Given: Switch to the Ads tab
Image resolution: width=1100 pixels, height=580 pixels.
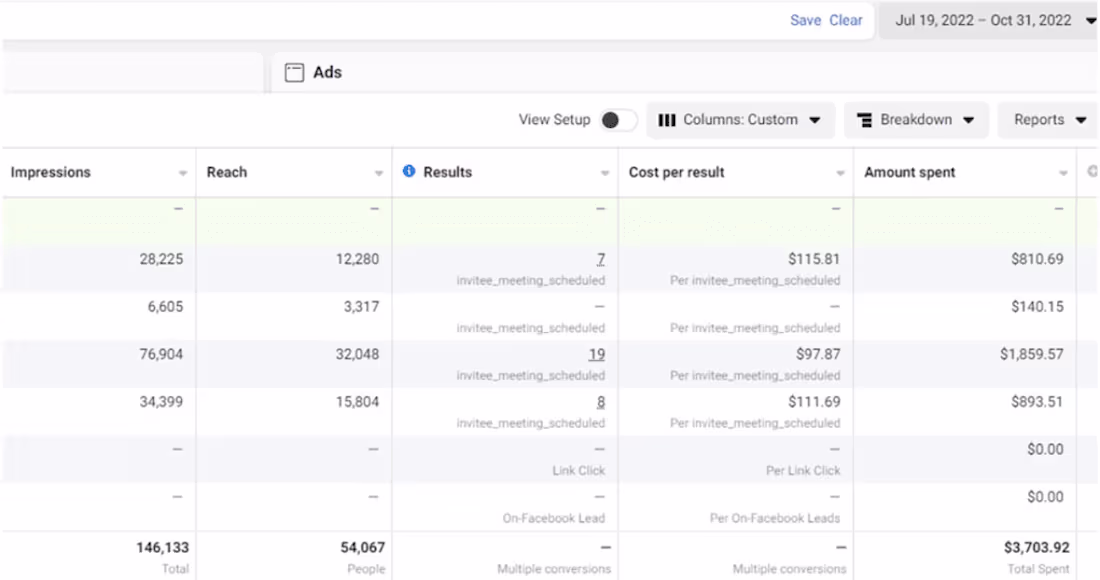Looking at the screenshot, I should tap(327, 73).
